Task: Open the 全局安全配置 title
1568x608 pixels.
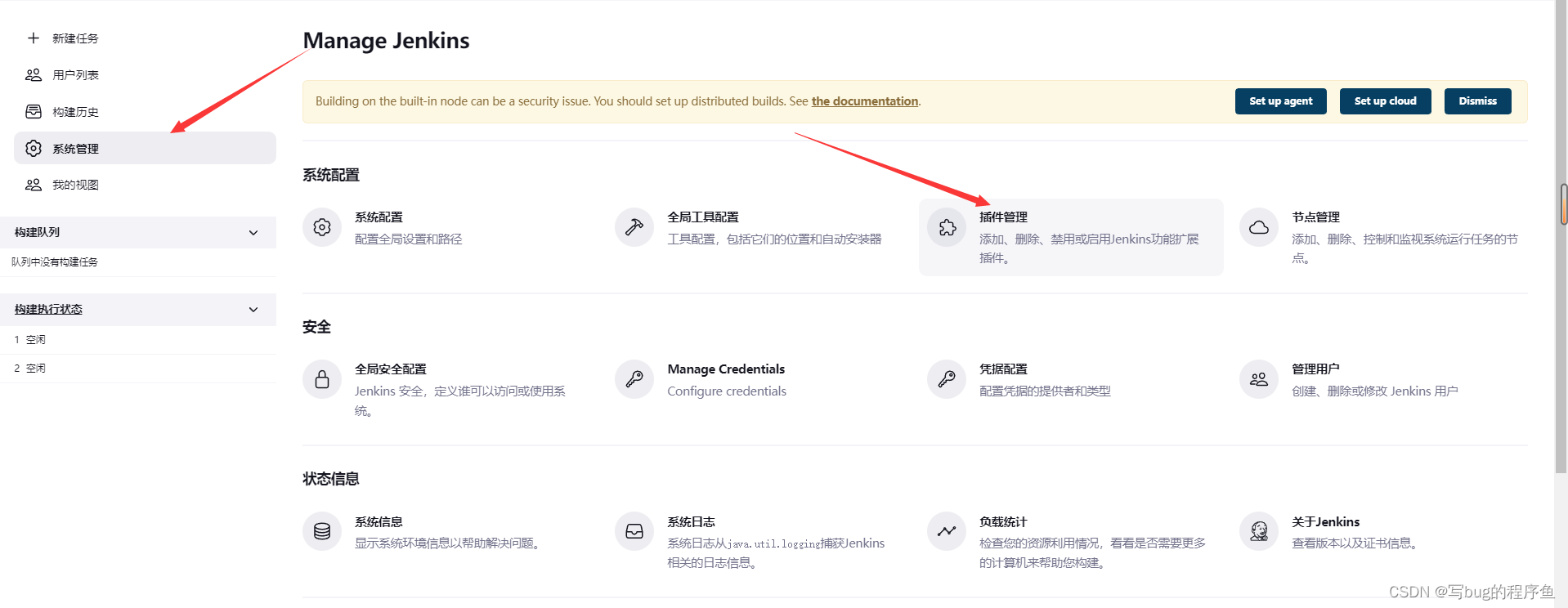Action: (x=391, y=369)
